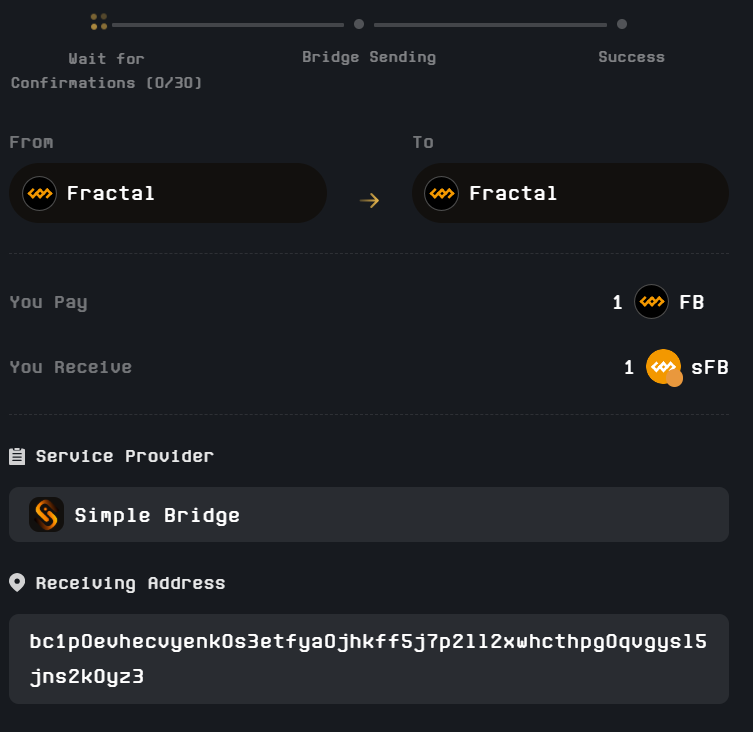Screen dimensions: 753x732
Task: Click the Bridge Sending step dot
Action: click(x=359, y=24)
